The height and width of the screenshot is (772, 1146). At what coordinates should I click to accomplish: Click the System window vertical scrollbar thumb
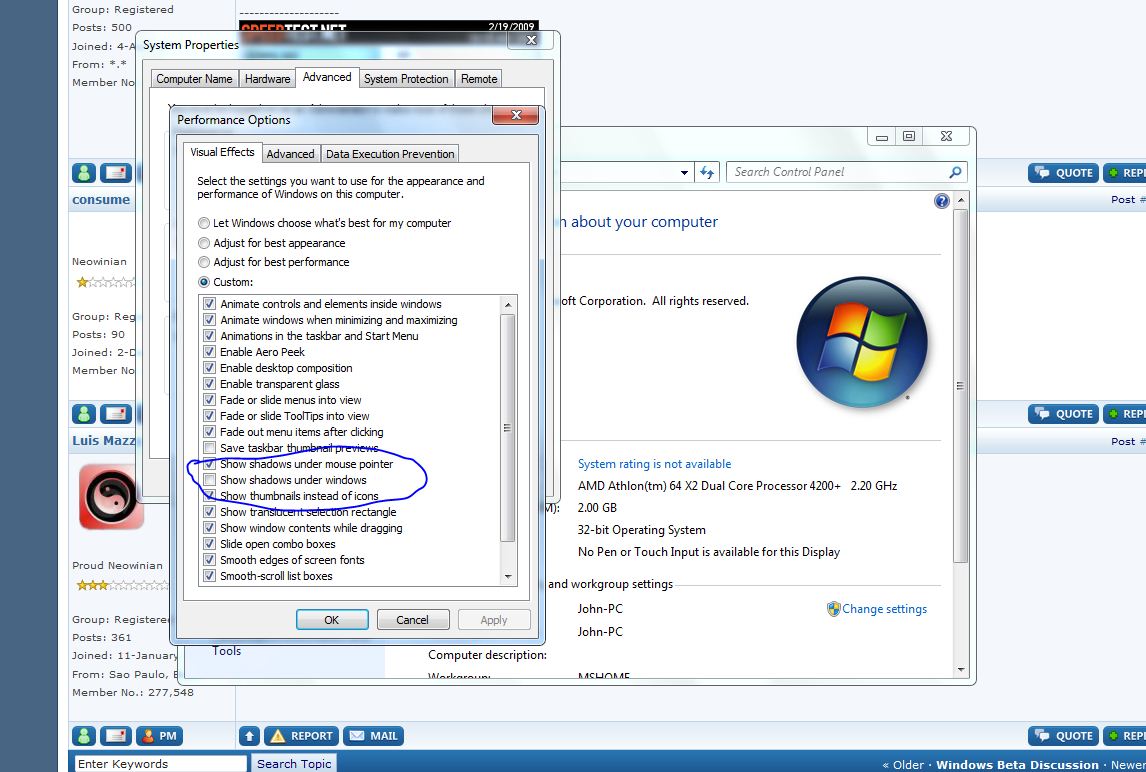[x=960, y=386]
